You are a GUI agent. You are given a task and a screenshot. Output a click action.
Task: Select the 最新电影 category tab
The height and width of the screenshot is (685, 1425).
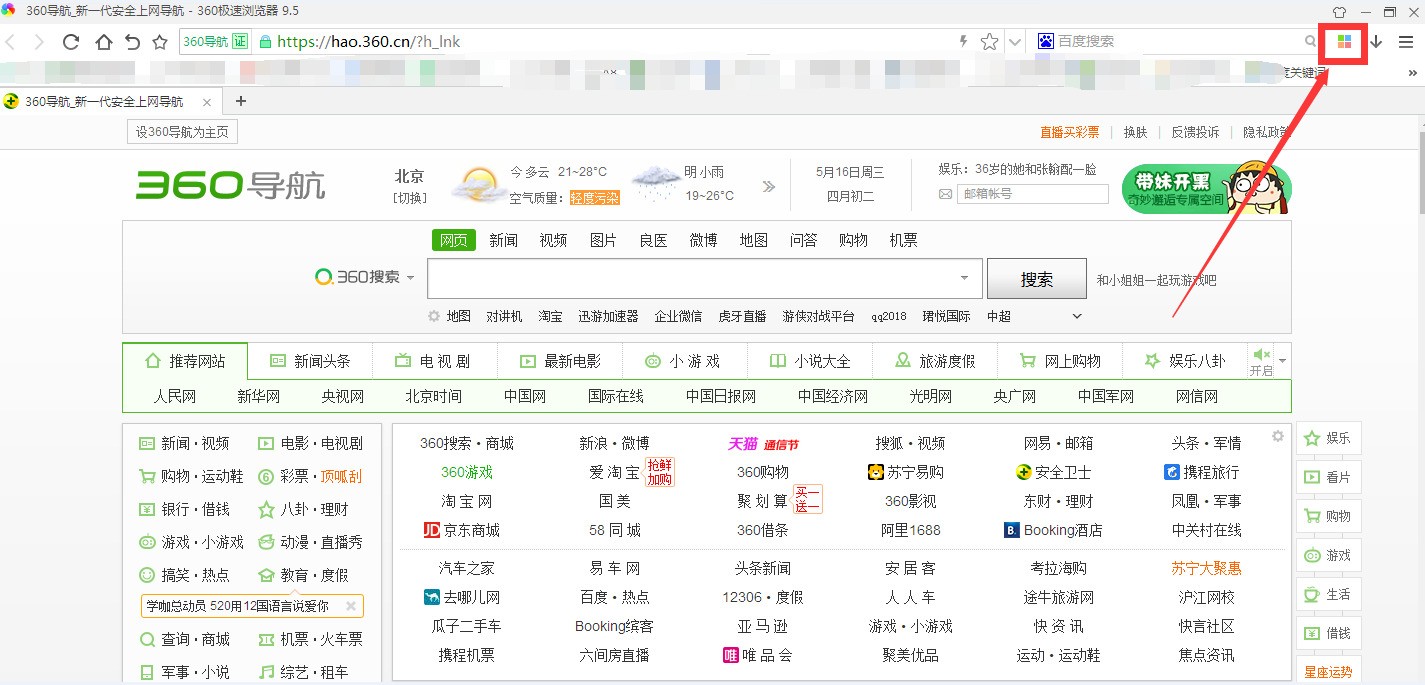pyautogui.click(x=560, y=361)
